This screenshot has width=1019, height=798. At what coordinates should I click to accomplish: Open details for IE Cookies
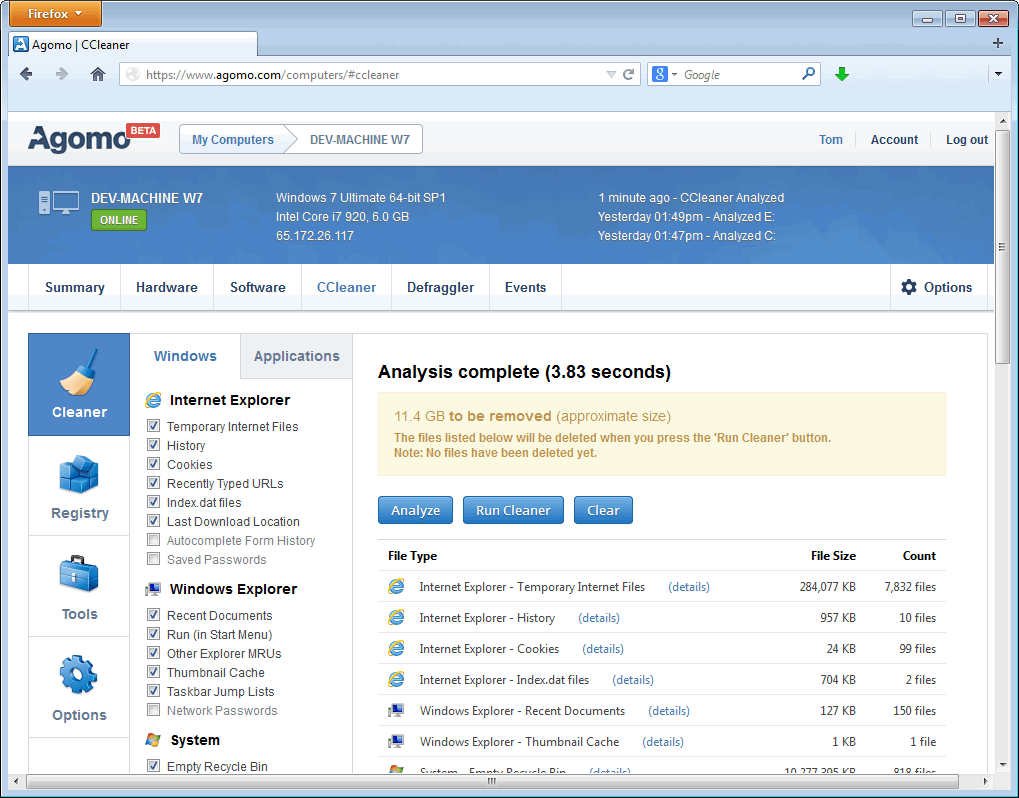(x=603, y=649)
